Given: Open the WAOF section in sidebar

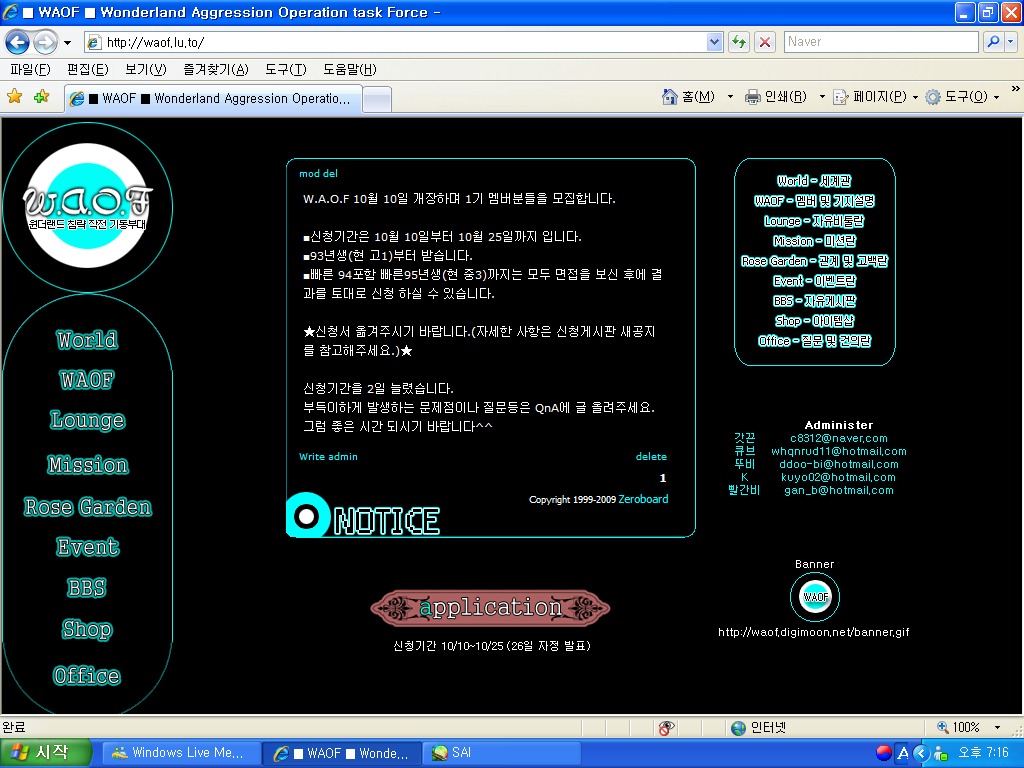Looking at the screenshot, I should point(87,380).
